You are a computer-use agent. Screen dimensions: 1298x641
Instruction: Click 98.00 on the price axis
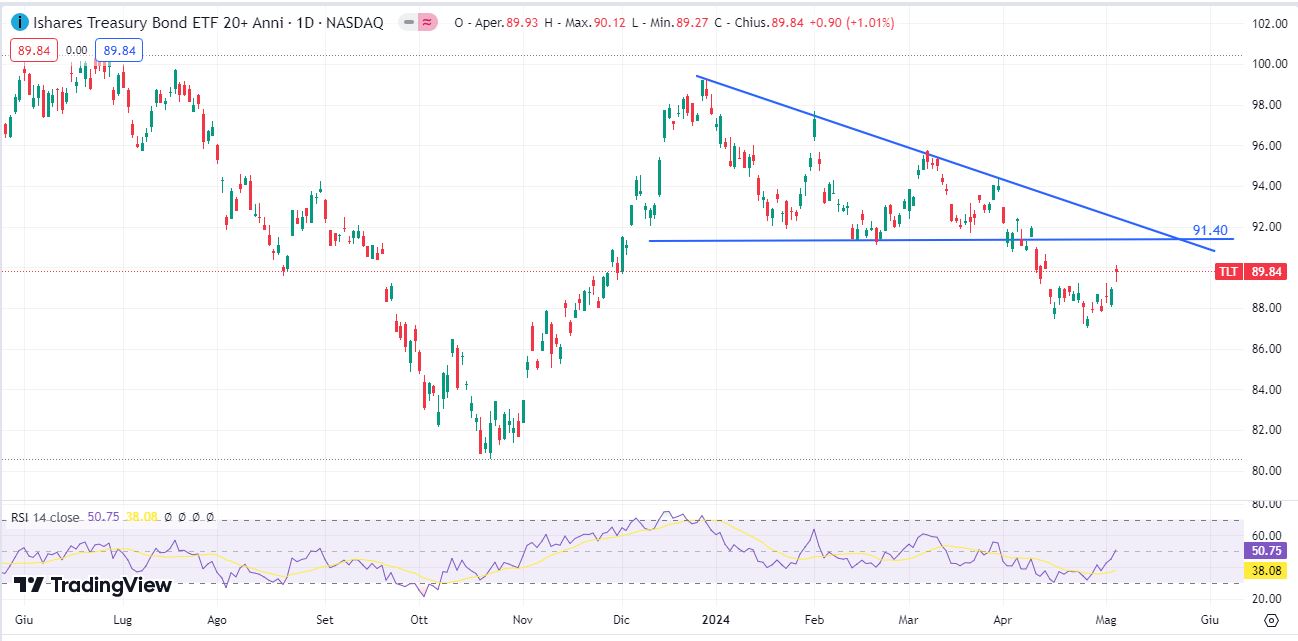click(x=1267, y=105)
